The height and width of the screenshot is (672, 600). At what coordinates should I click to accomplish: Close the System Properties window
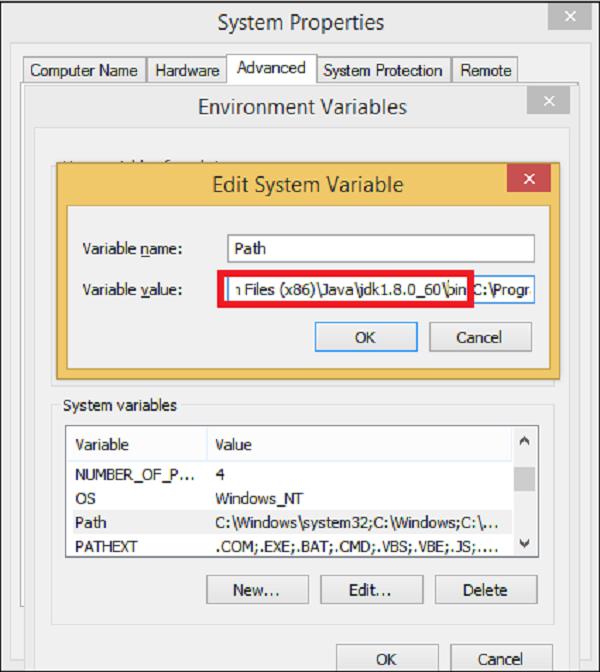pyautogui.click(x=570, y=16)
